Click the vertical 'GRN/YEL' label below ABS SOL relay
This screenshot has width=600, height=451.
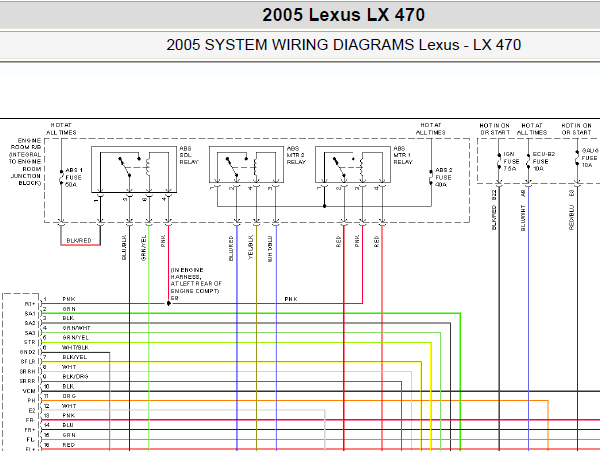pyautogui.click(x=144, y=247)
